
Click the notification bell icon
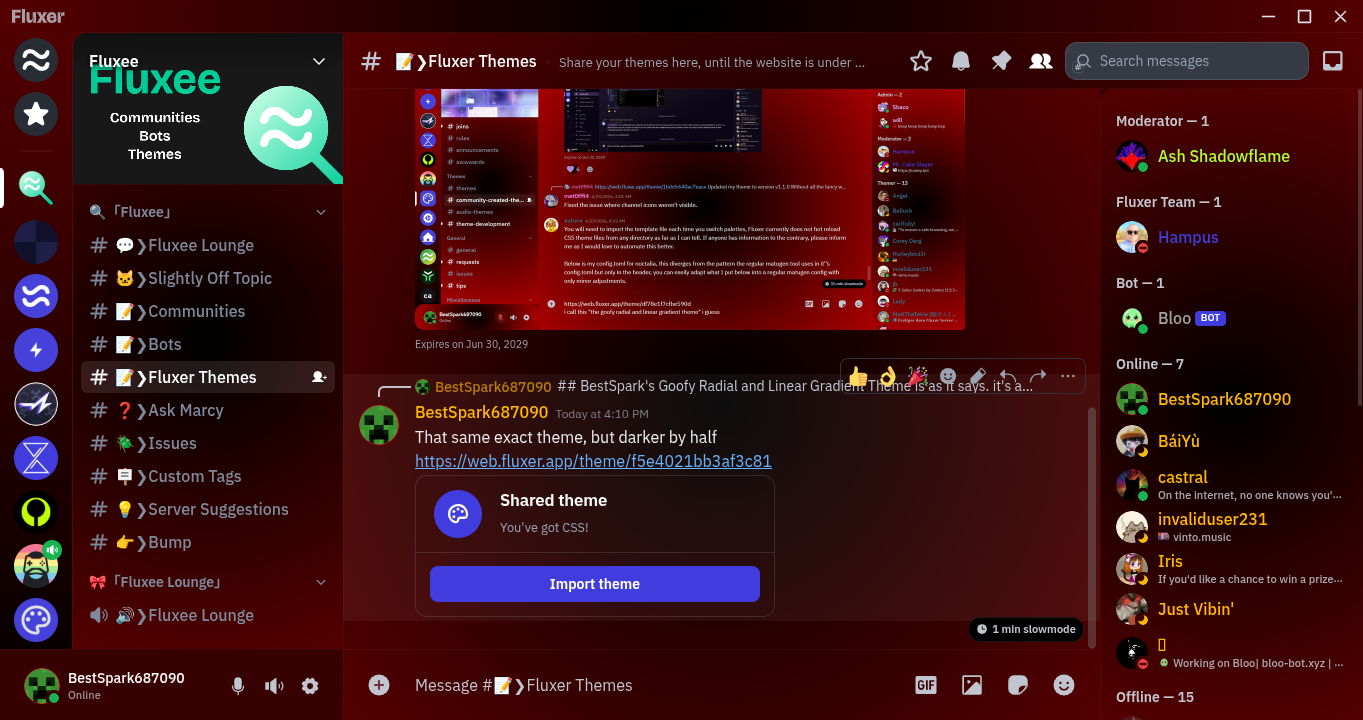tap(961, 61)
